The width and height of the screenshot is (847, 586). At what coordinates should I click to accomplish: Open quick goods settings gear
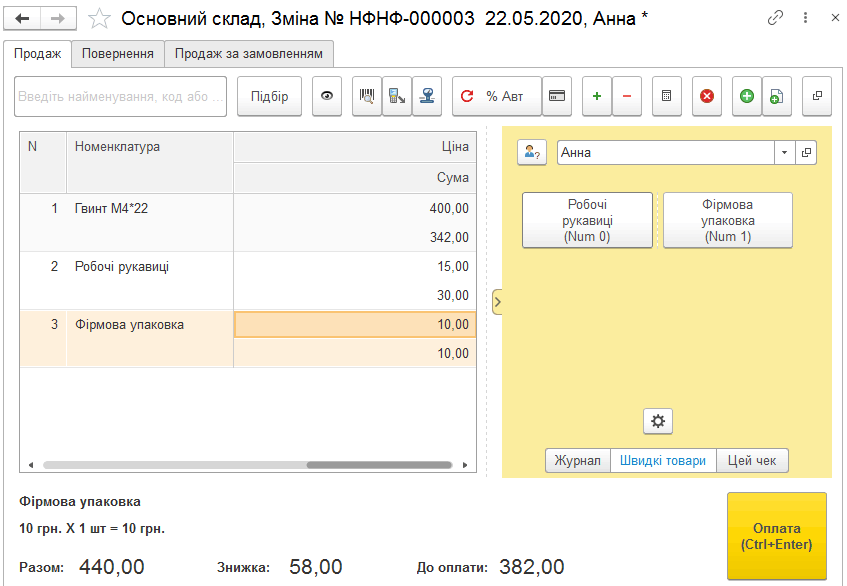click(x=658, y=421)
